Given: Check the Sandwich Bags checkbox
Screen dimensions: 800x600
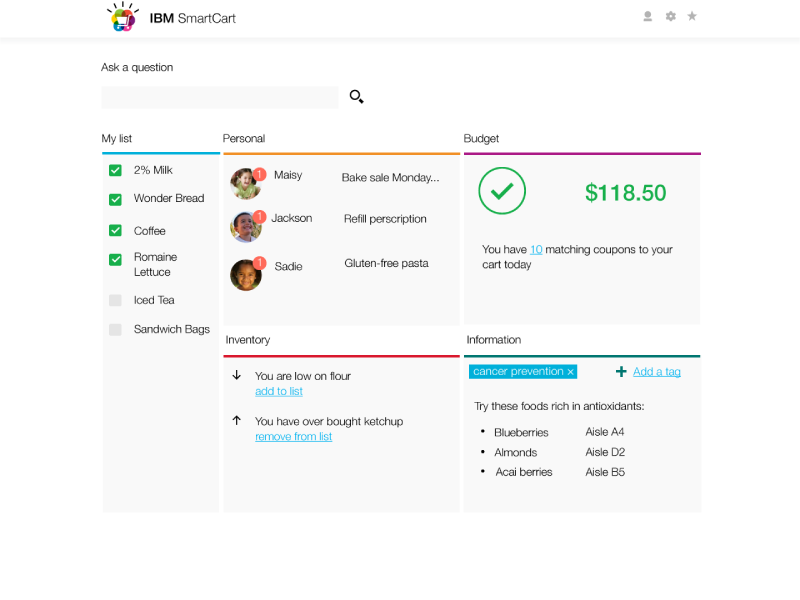Looking at the screenshot, I should click(115, 329).
